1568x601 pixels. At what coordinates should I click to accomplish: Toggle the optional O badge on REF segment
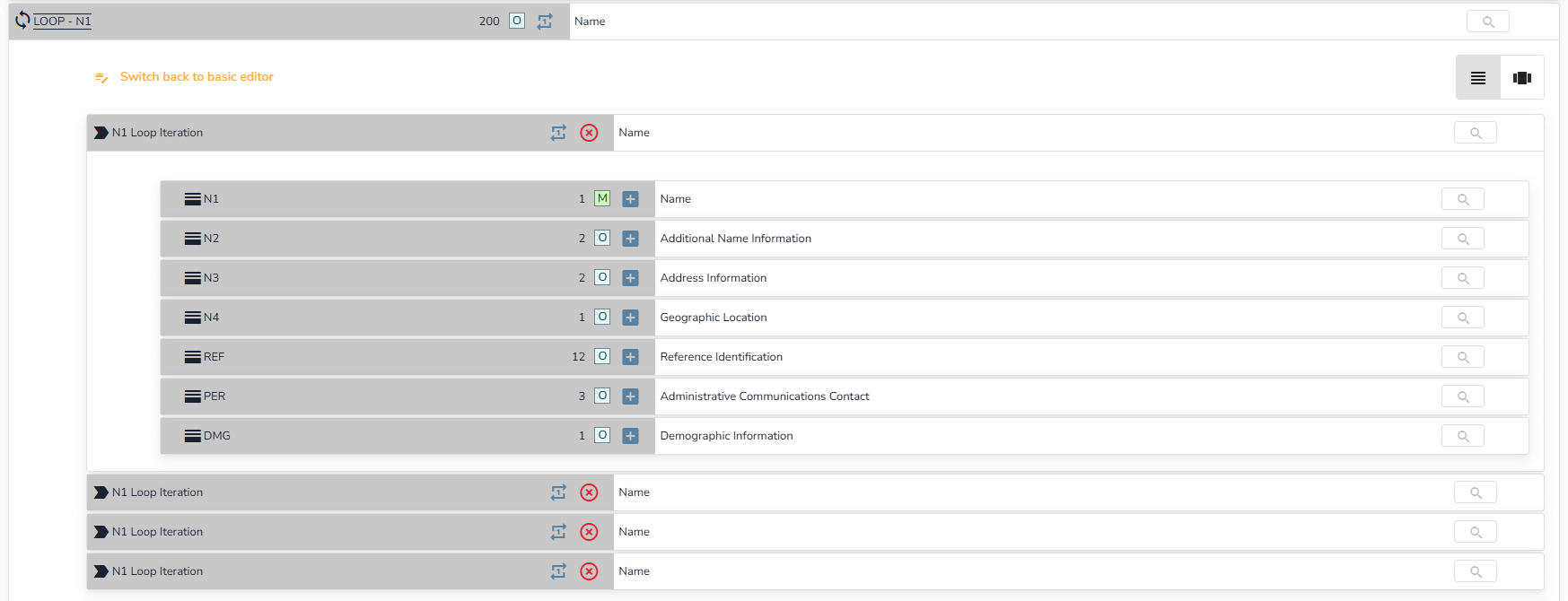(602, 356)
